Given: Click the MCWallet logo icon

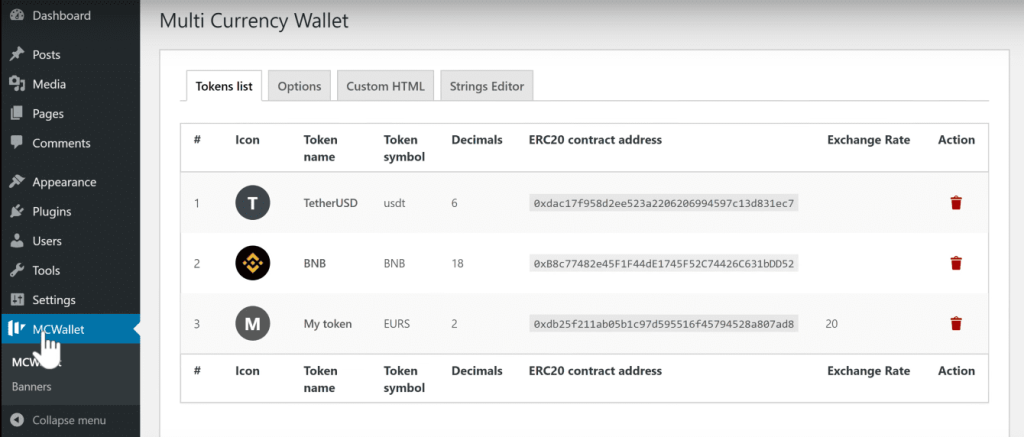Looking at the screenshot, I should point(17,329).
